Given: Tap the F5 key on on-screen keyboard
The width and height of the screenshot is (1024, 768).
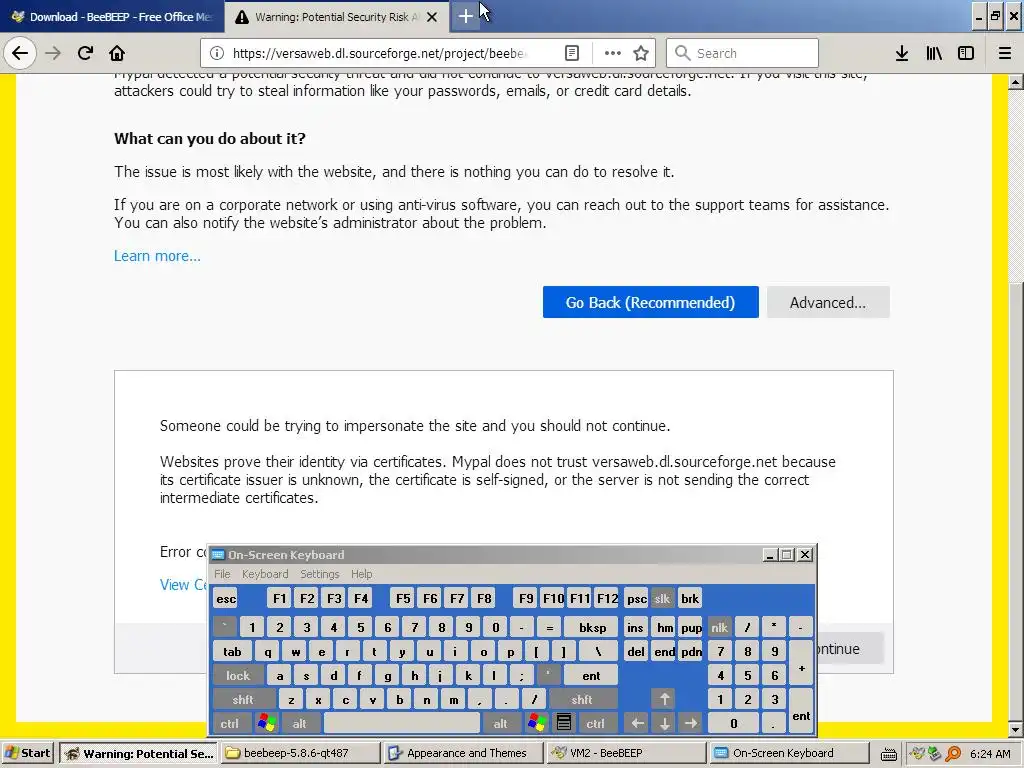Looking at the screenshot, I should coord(403,599).
